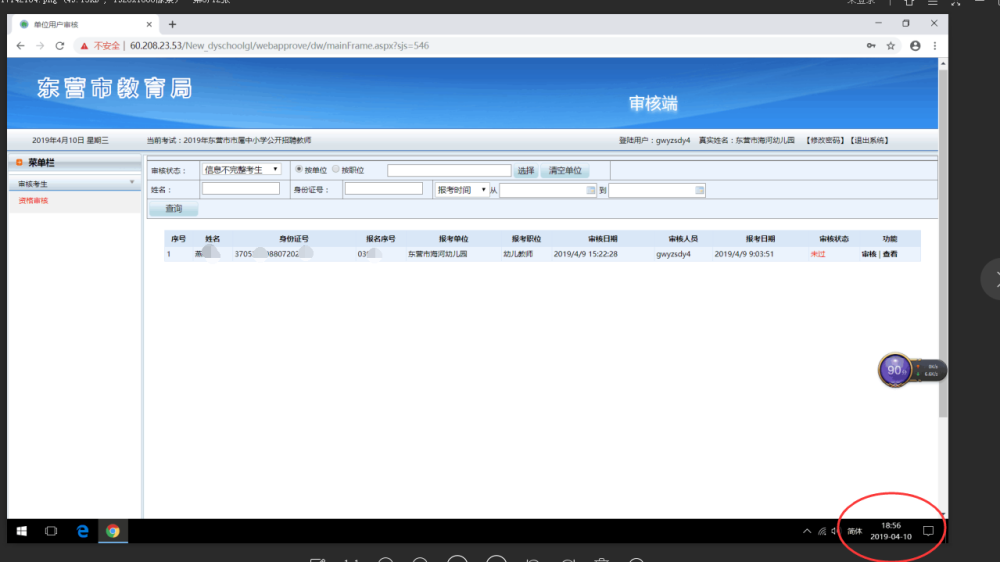Click the saved password key icon

tap(871, 46)
